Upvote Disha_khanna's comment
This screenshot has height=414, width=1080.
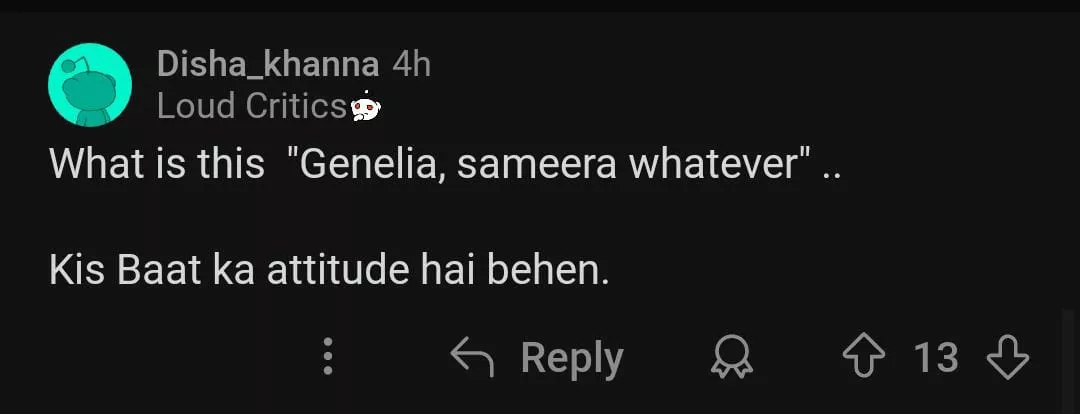tap(866, 357)
